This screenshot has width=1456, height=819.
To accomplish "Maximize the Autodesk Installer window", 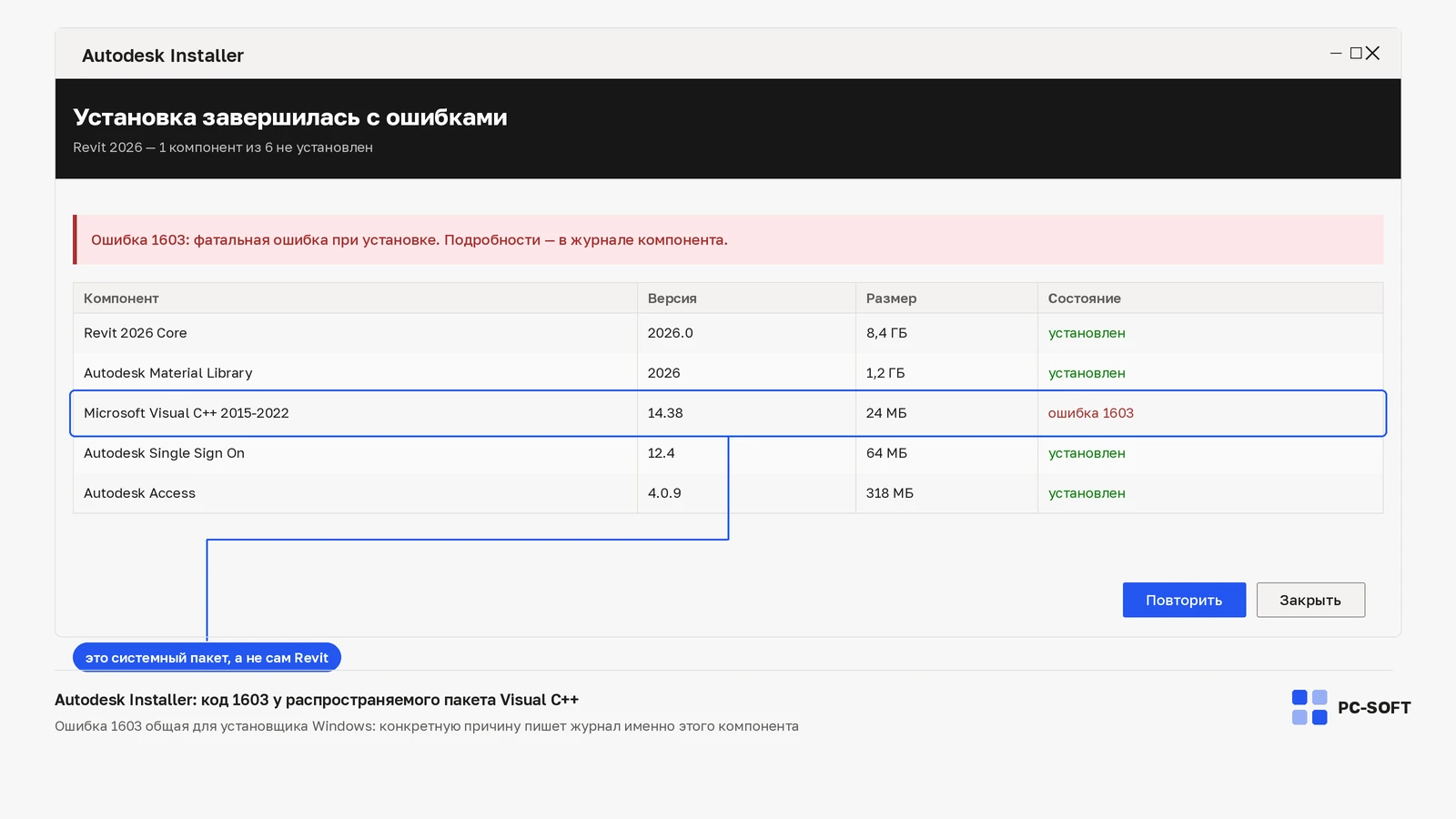I will coord(1356,54).
